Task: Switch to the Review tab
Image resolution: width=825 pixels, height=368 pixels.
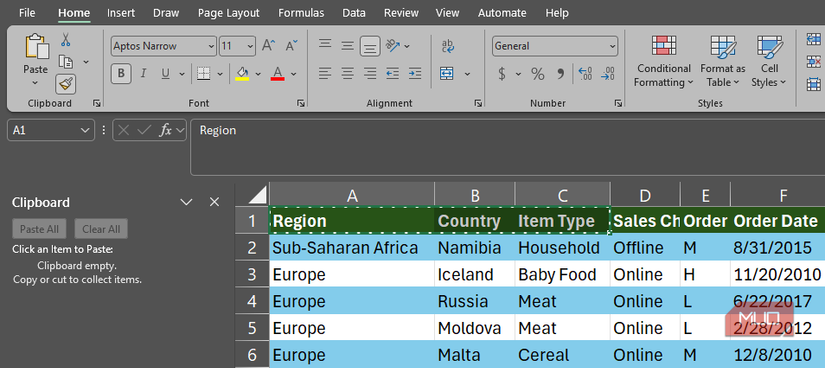Action: (401, 13)
